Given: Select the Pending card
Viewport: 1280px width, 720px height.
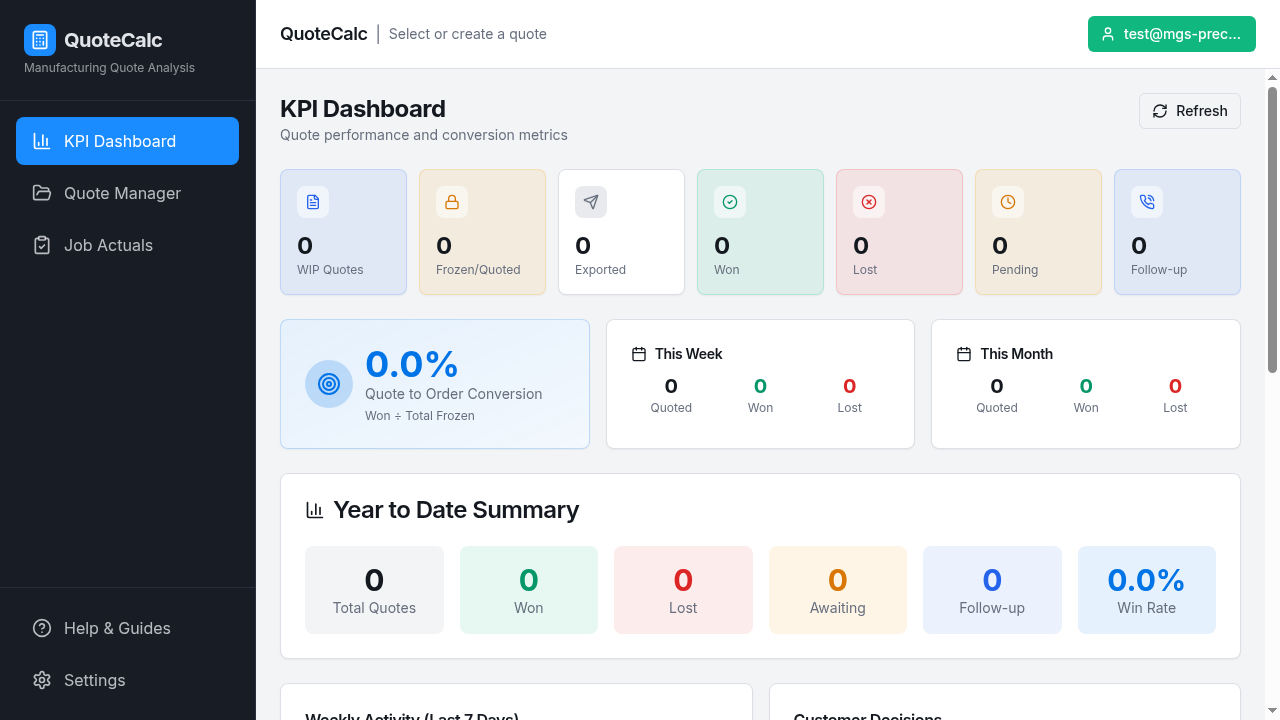Looking at the screenshot, I should (x=1038, y=232).
